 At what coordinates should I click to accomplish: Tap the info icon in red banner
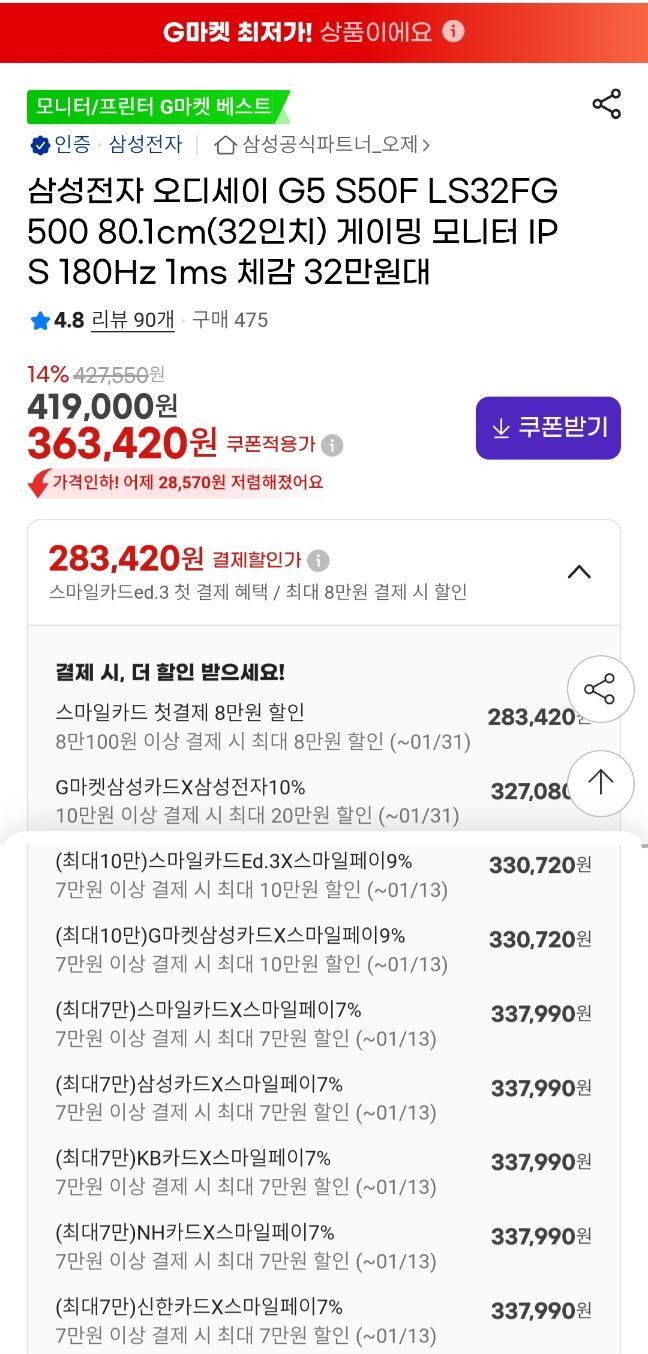tap(453, 31)
